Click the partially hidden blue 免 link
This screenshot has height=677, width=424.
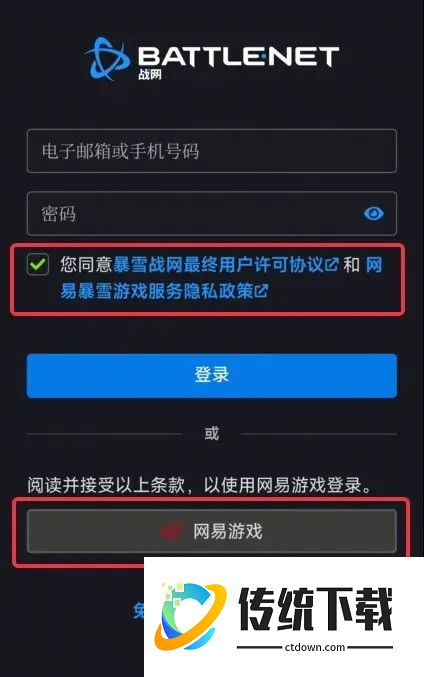(x=138, y=610)
